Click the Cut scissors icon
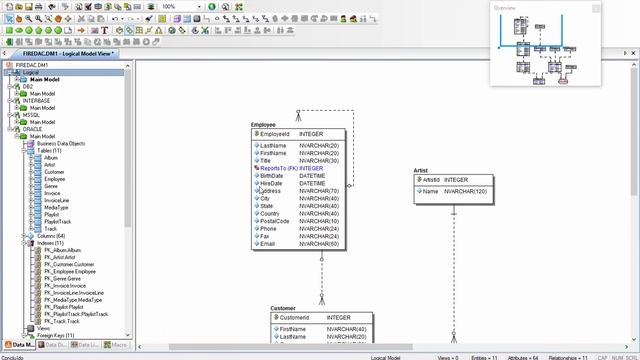The width and height of the screenshot is (640, 360). 81,19
